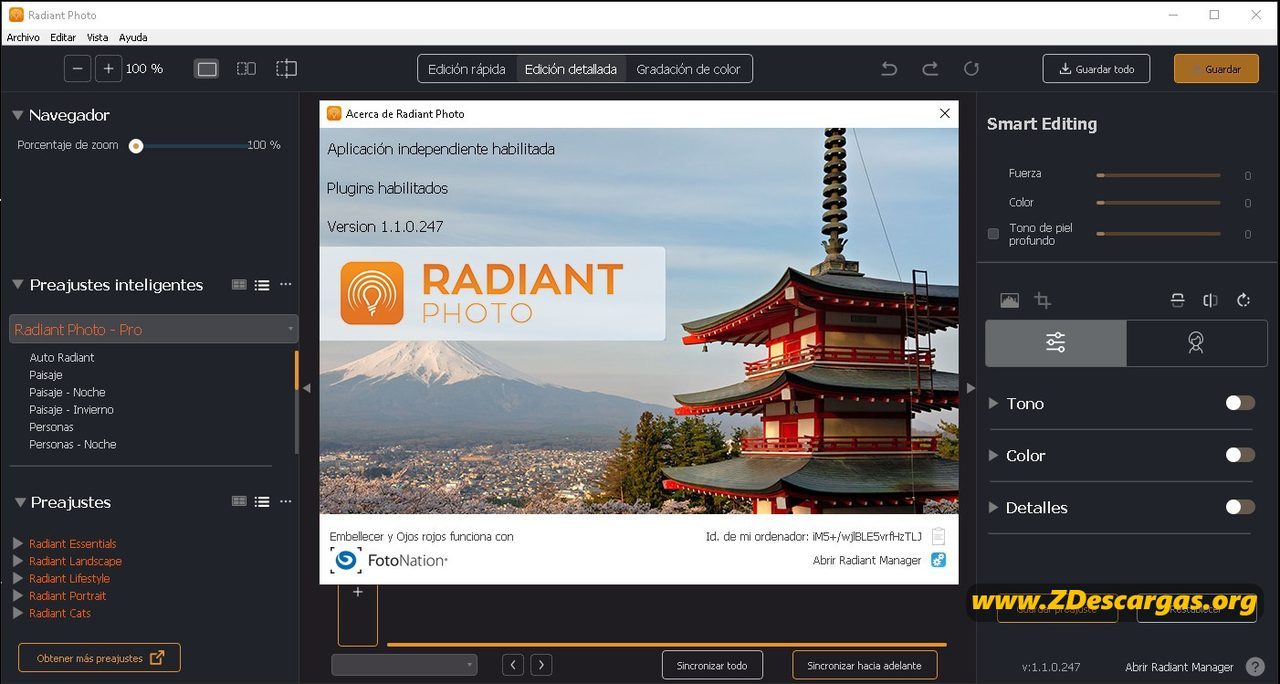Collapse Preajustes inteligentes section
This screenshot has width=1280, height=684.
[x=17, y=285]
